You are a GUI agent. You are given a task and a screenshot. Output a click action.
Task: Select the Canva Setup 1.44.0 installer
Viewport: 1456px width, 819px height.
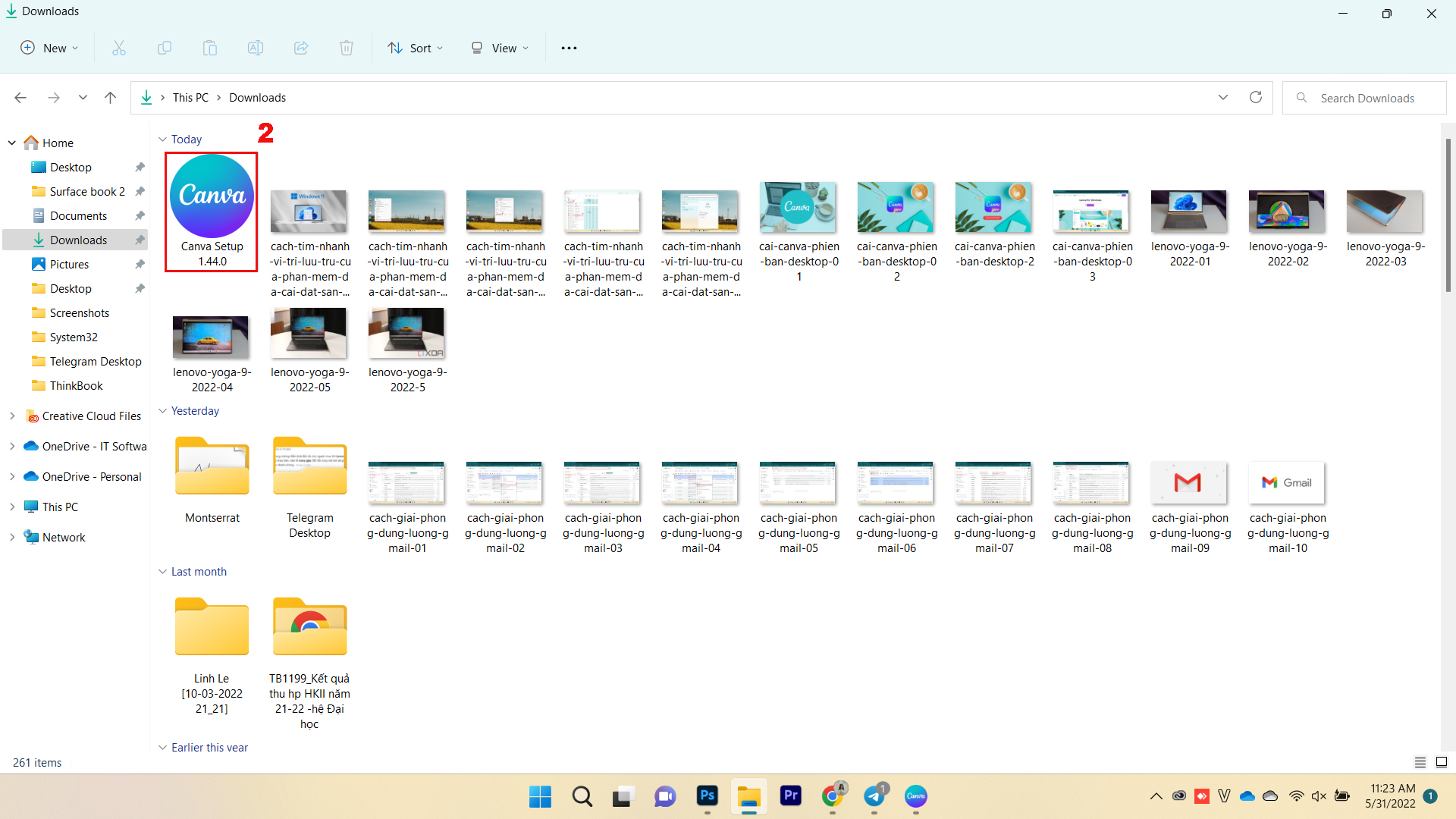(212, 212)
